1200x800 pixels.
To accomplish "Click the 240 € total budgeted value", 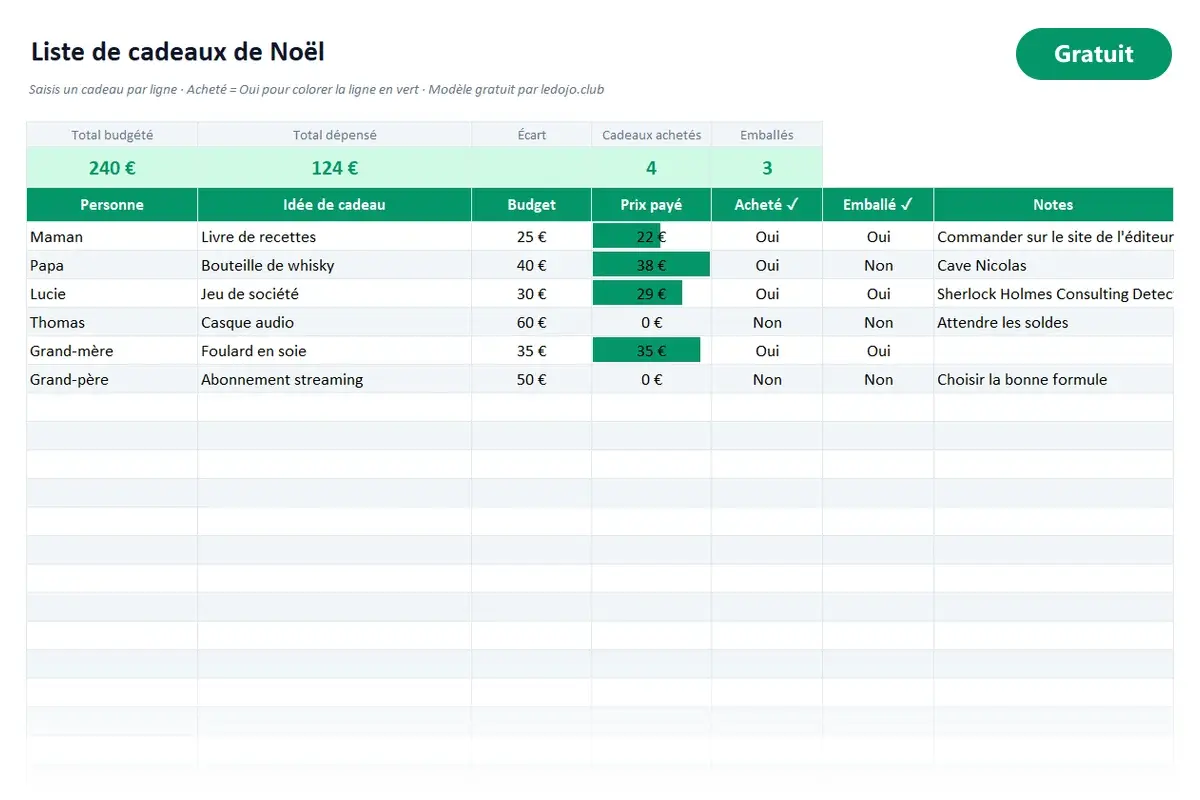I will 112,168.
